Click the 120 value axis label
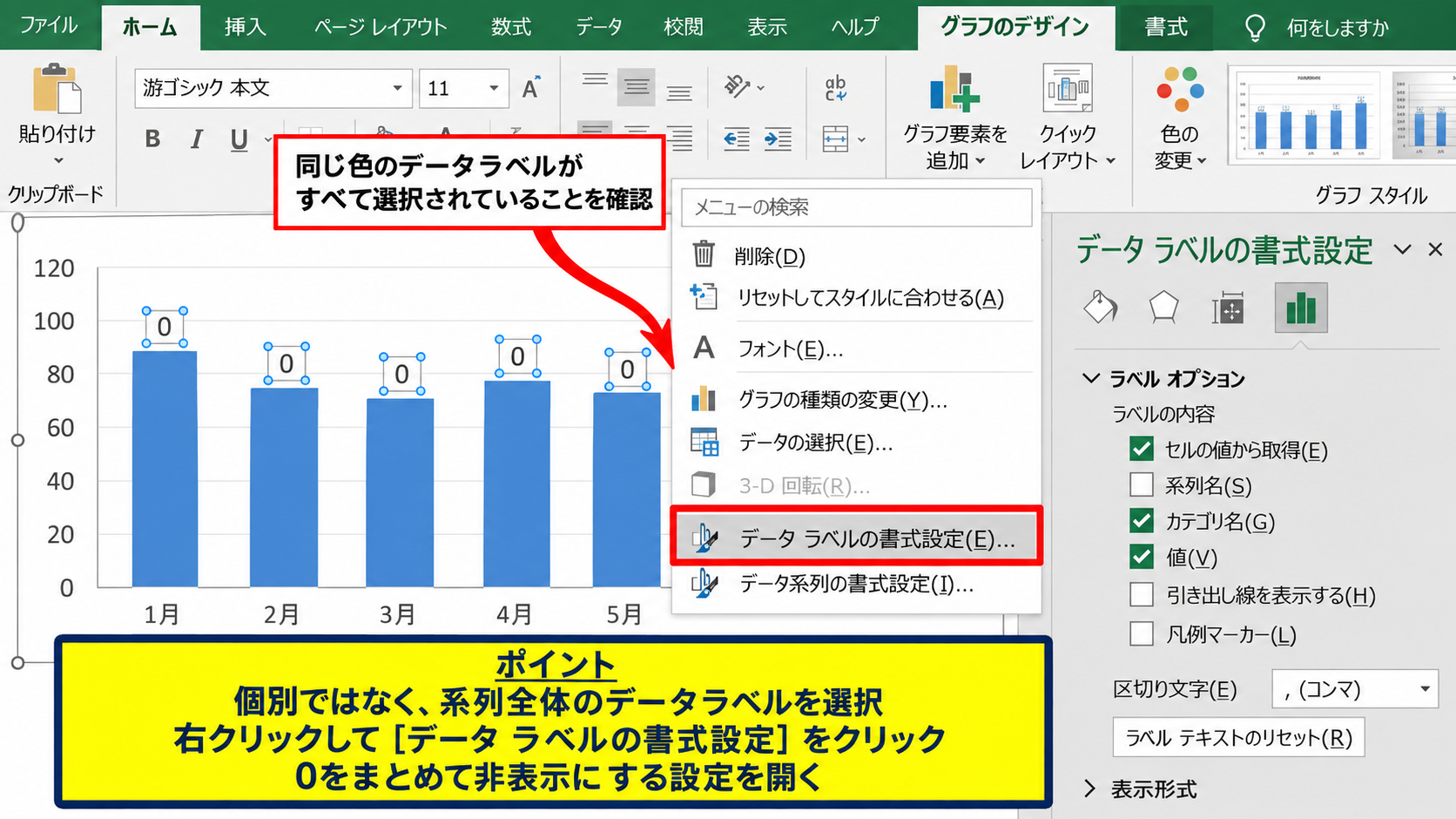 [54, 268]
